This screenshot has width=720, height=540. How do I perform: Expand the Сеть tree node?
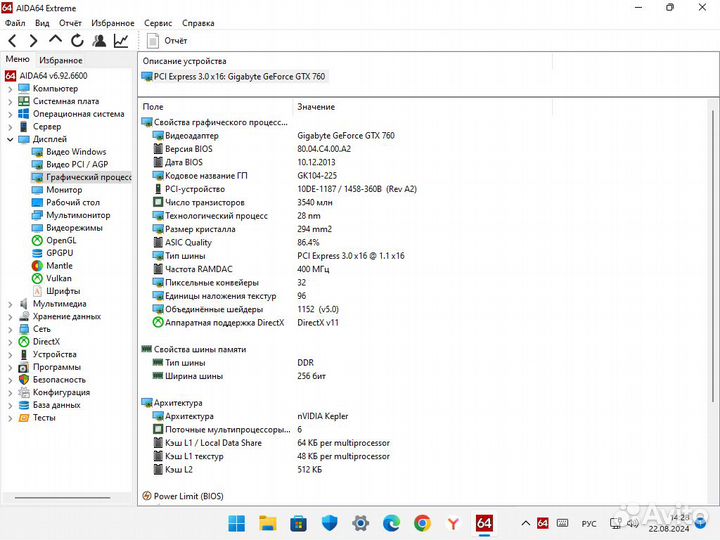tap(10, 329)
